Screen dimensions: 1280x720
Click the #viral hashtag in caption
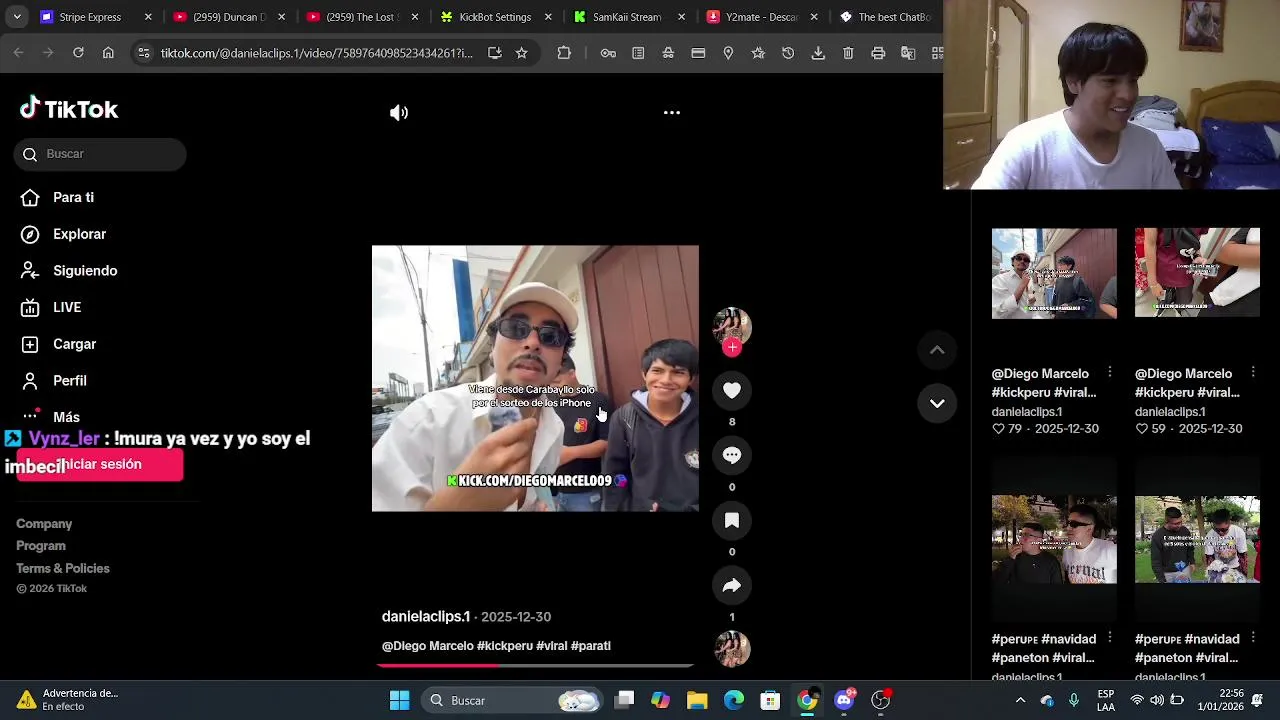coord(551,646)
